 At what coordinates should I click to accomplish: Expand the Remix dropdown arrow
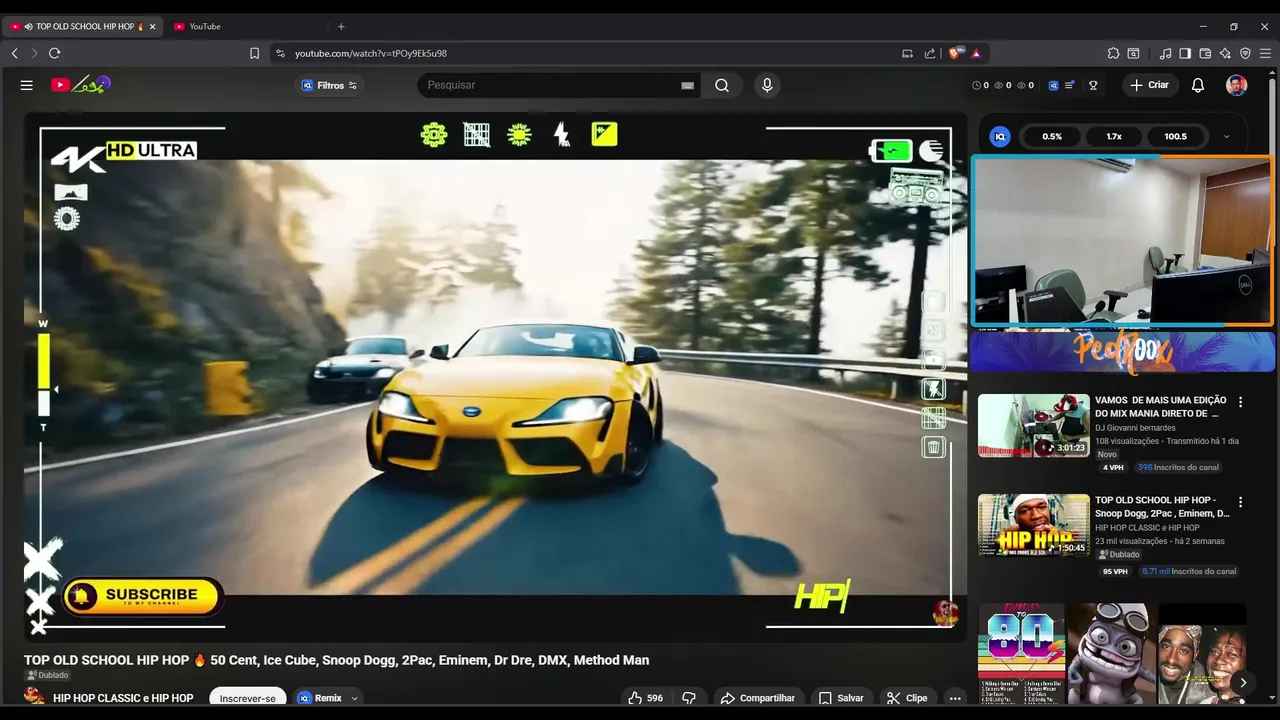tap(353, 698)
